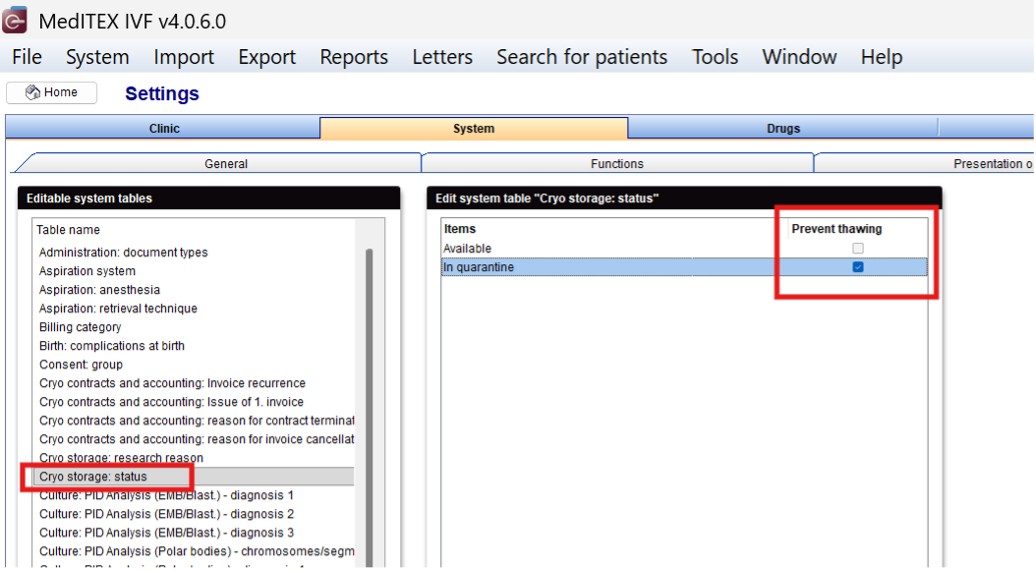The height and width of the screenshot is (571, 1036).
Task: Select reason for contract termination table
Action: [196, 420]
